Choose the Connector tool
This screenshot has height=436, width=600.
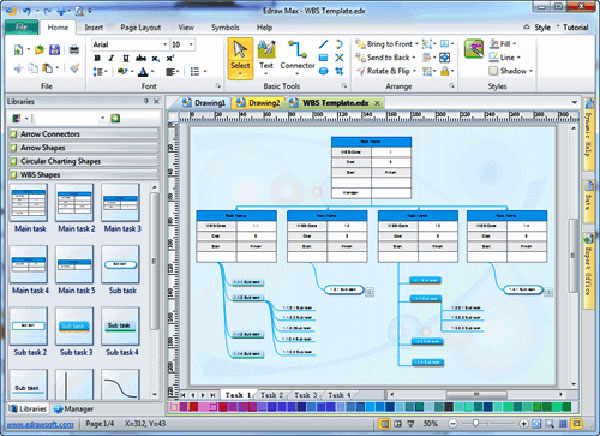[297, 57]
